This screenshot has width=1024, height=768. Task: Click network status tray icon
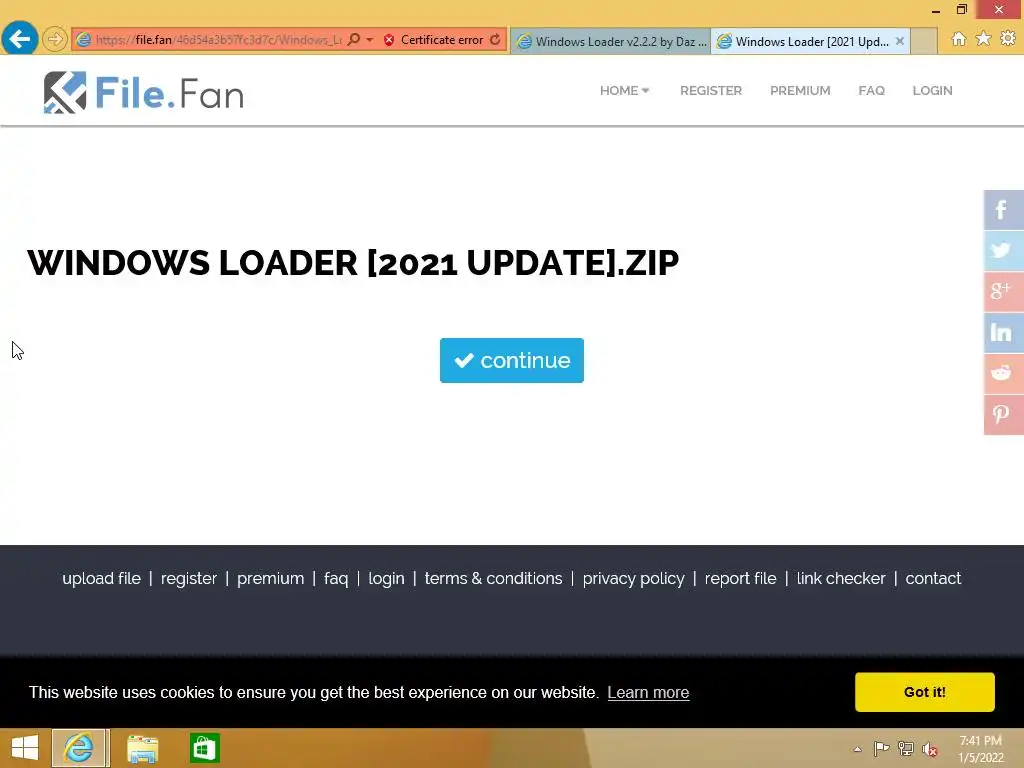tap(906, 749)
